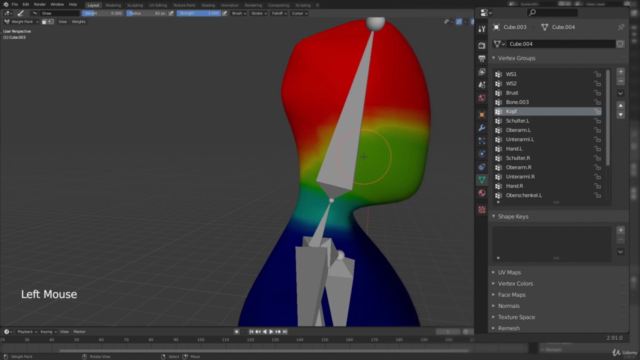
Task: Open the View Layer properties tab icon
Action: click(482, 72)
